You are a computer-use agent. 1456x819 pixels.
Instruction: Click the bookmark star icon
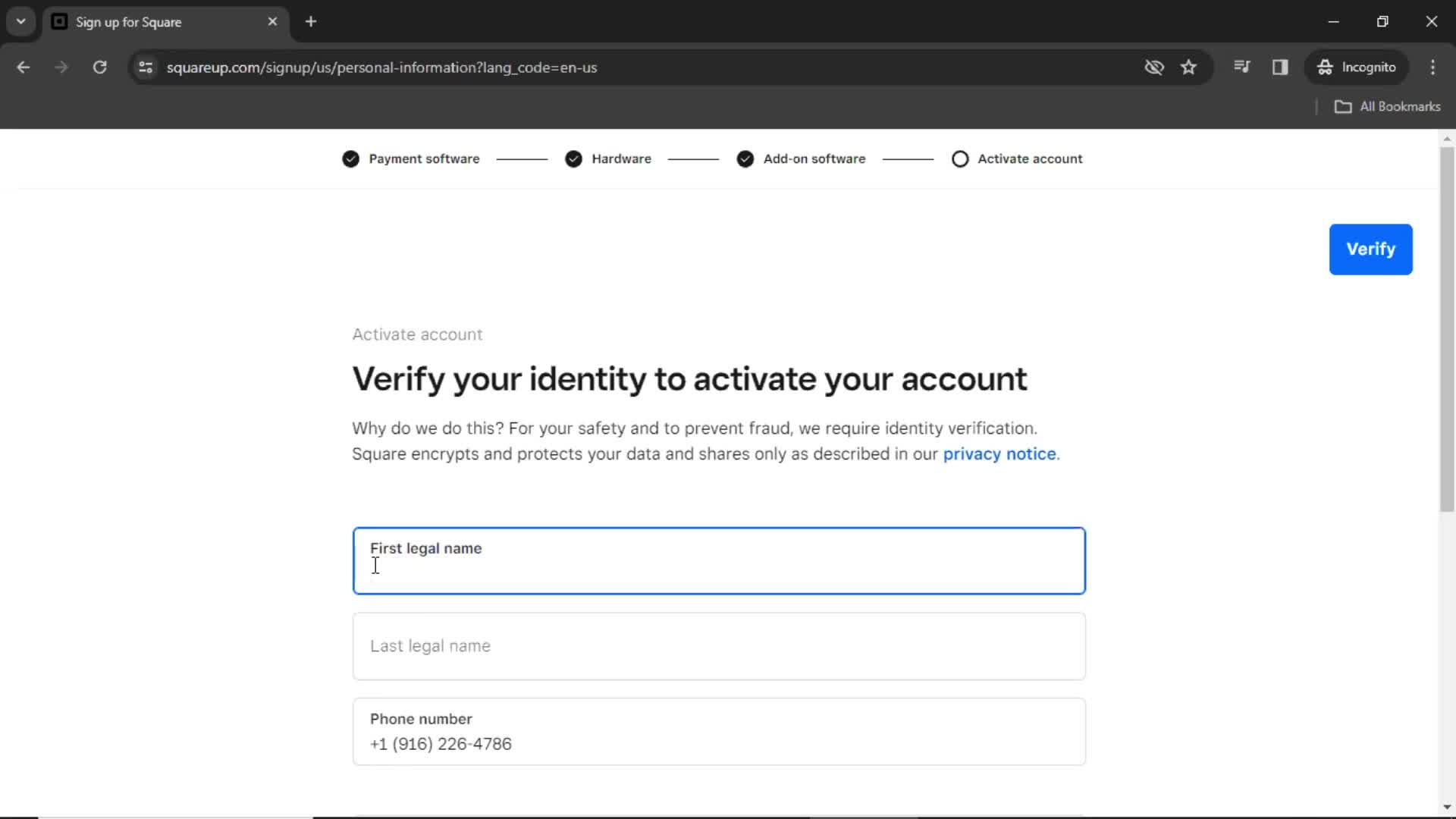click(1189, 67)
